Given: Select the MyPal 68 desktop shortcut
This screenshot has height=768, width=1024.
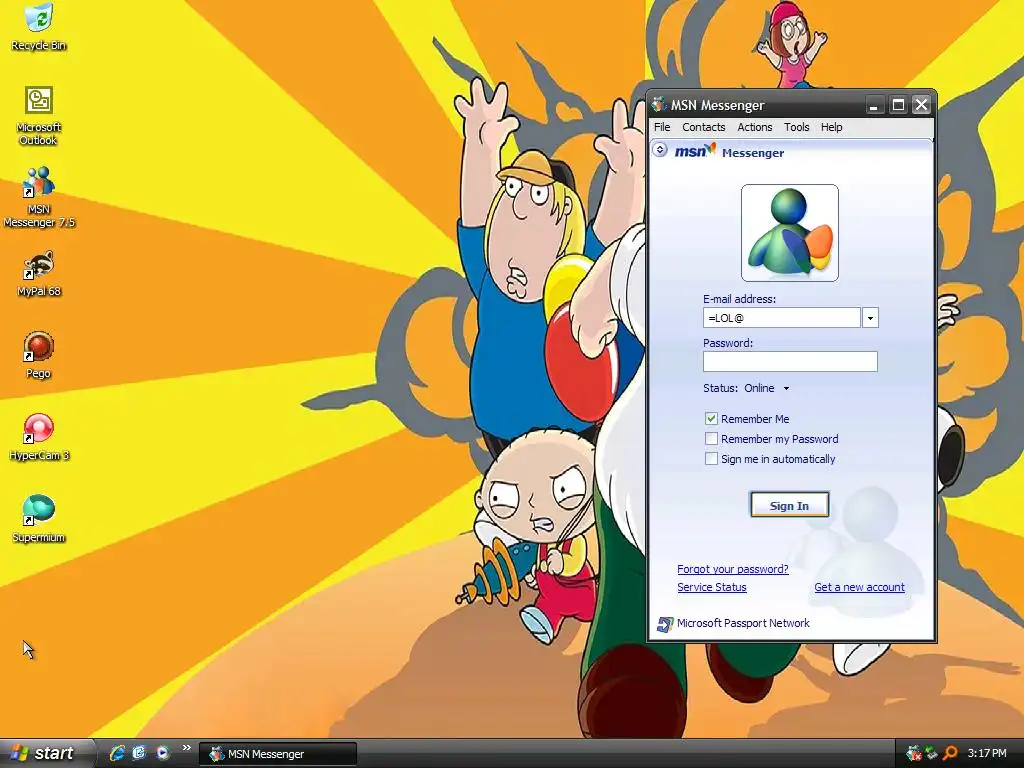Looking at the screenshot, I should click(39, 274).
